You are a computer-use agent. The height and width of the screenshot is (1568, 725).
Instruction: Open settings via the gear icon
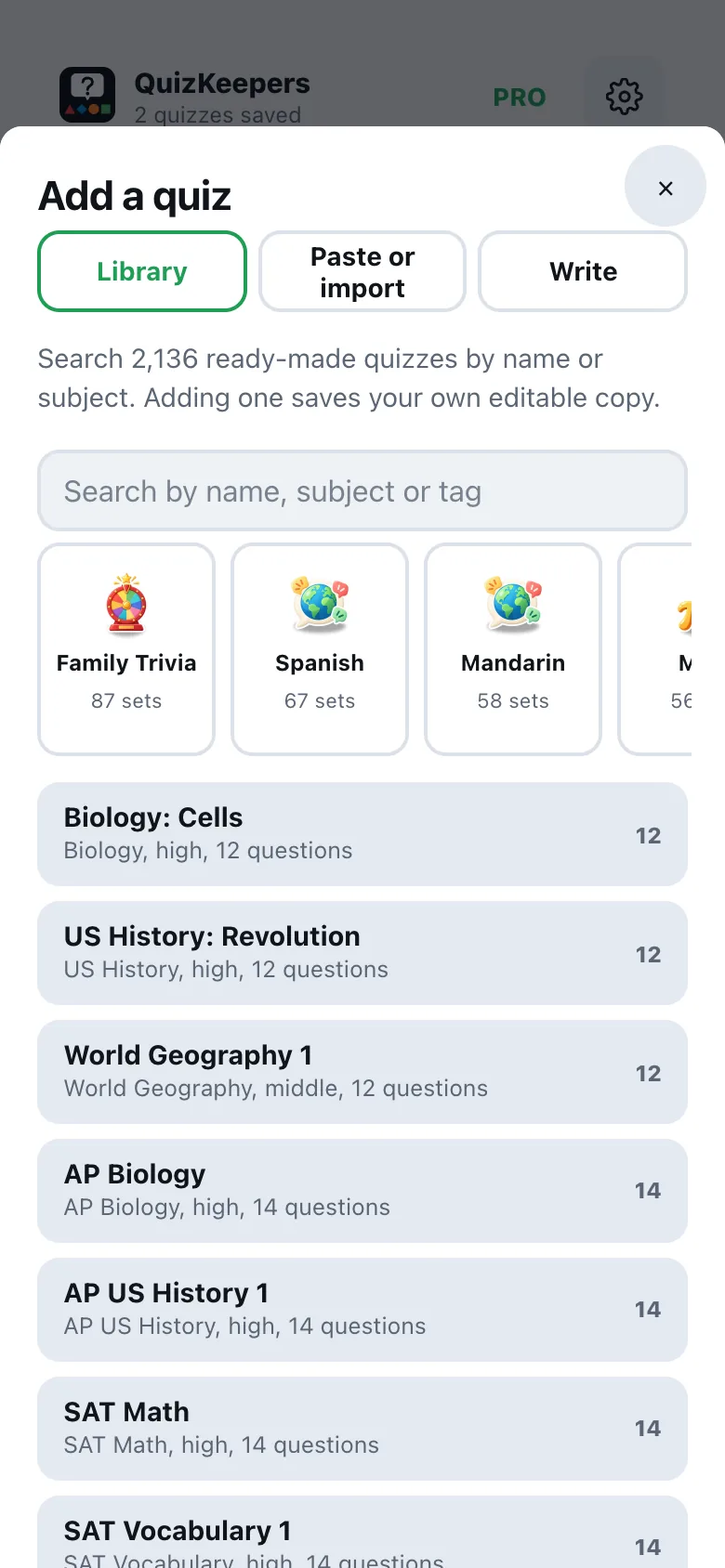625,96
